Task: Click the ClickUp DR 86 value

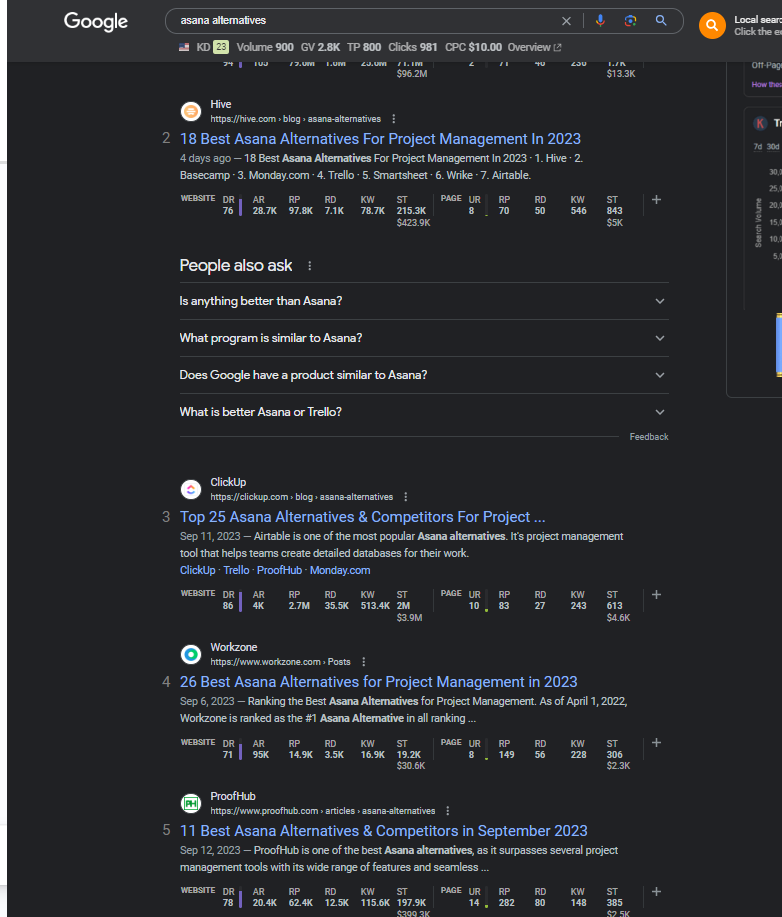Action: pyautogui.click(x=228, y=606)
